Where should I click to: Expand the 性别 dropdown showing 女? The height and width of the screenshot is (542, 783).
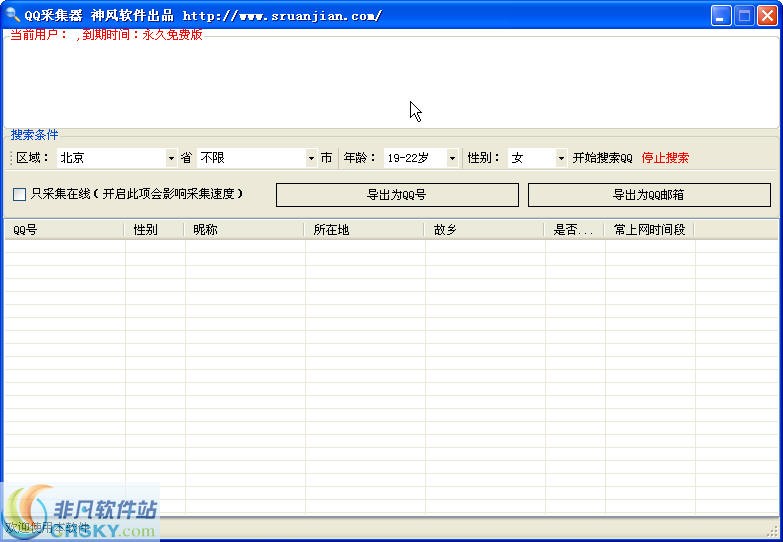coord(537,158)
